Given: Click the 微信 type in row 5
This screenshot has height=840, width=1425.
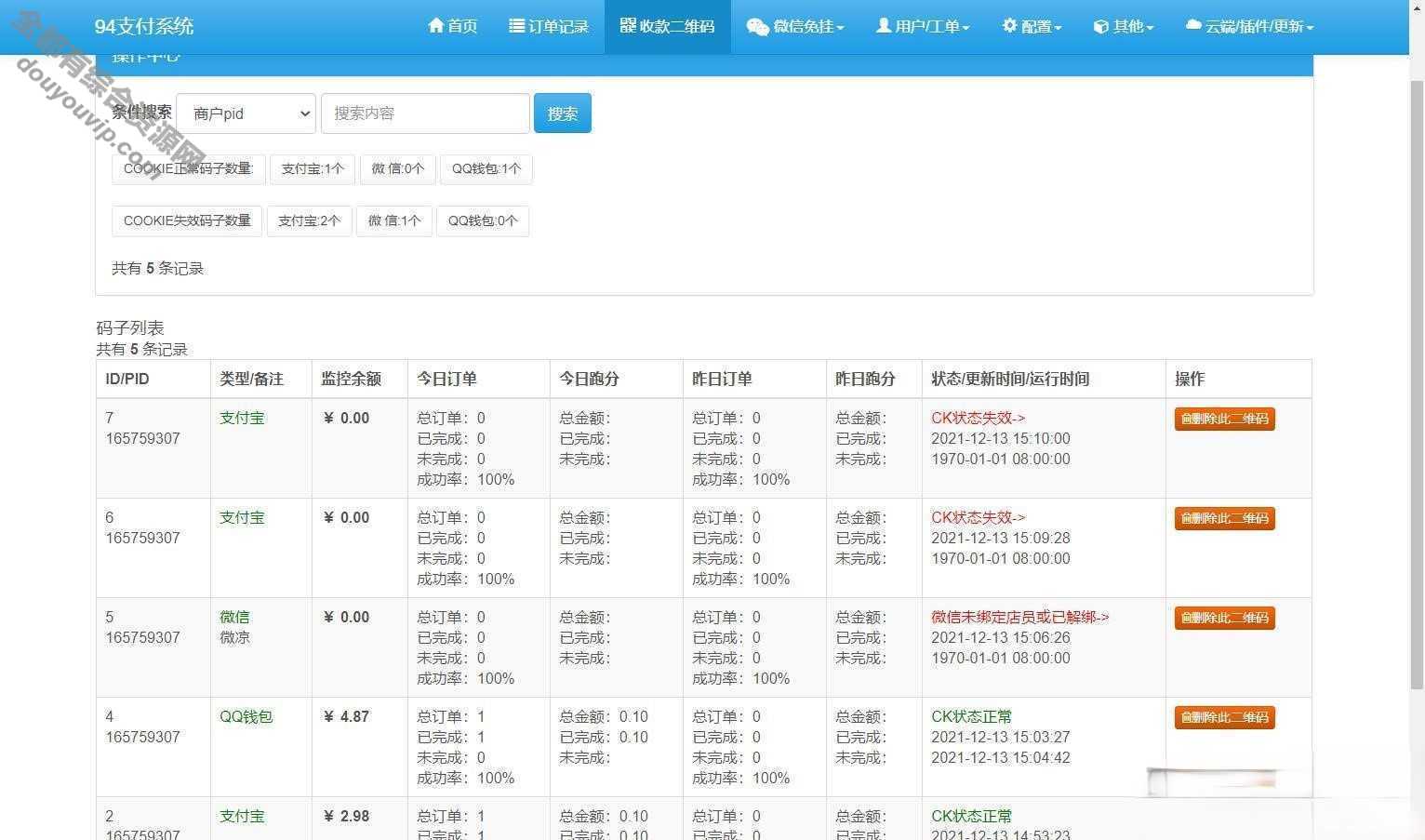Looking at the screenshot, I should [234, 617].
